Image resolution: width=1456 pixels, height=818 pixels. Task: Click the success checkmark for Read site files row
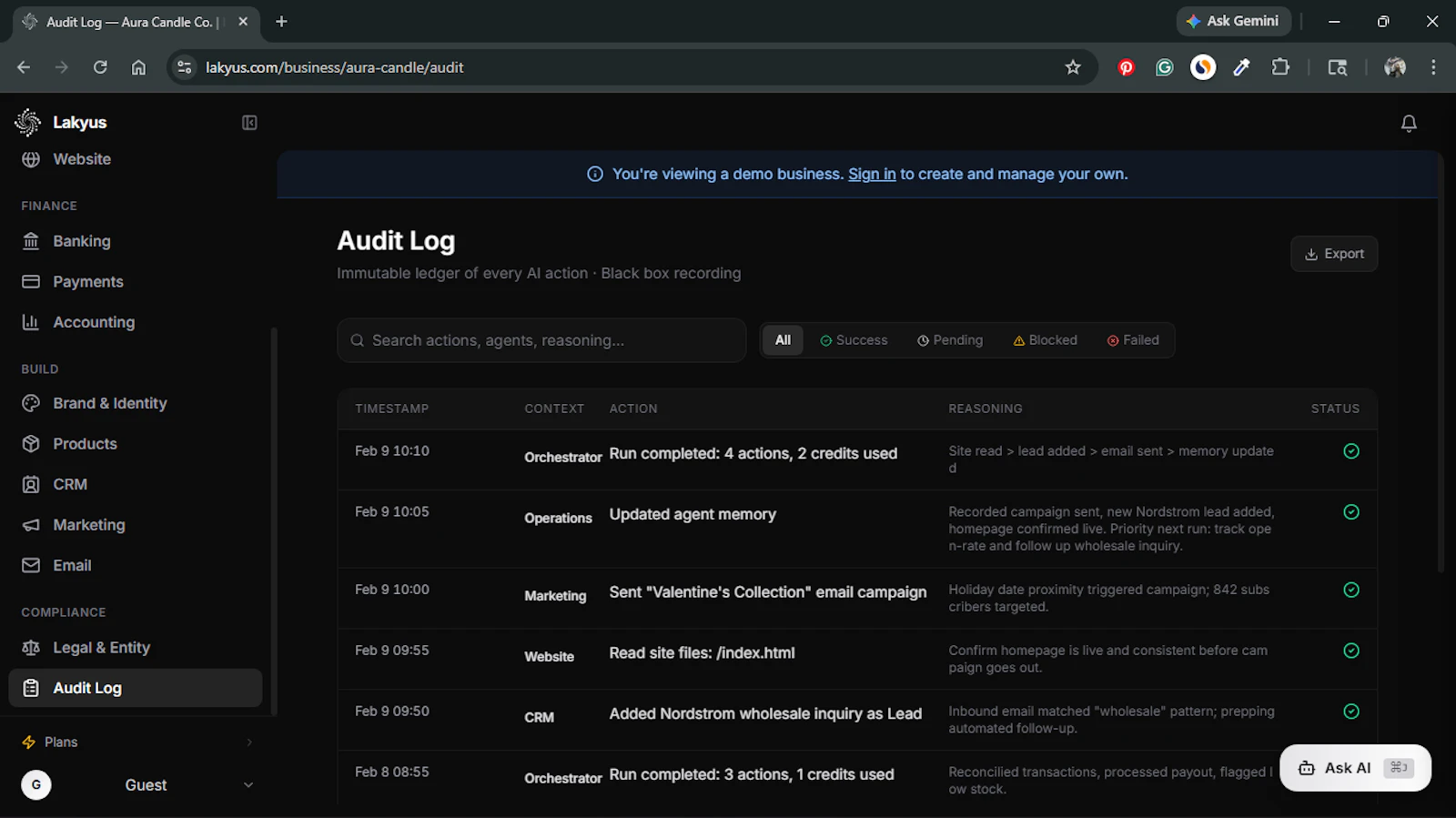(x=1351, y=651)
